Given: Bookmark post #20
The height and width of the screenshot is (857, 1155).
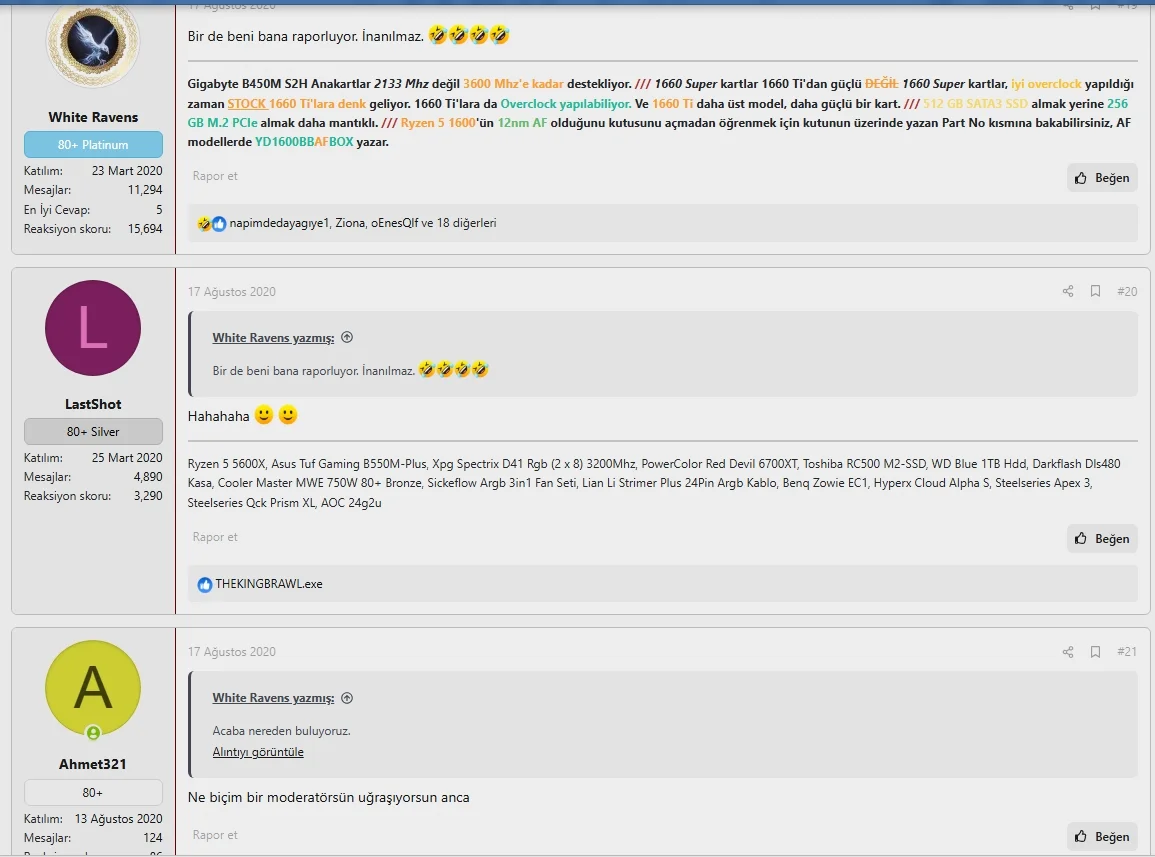Looking at the screenshot, I should click(1095, 291).
